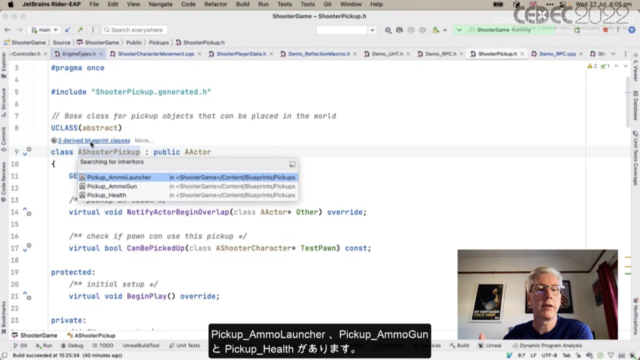Open the Git tool window at the bottom
The width and height of the screenshot is (640, 360).
pos(20,345)
